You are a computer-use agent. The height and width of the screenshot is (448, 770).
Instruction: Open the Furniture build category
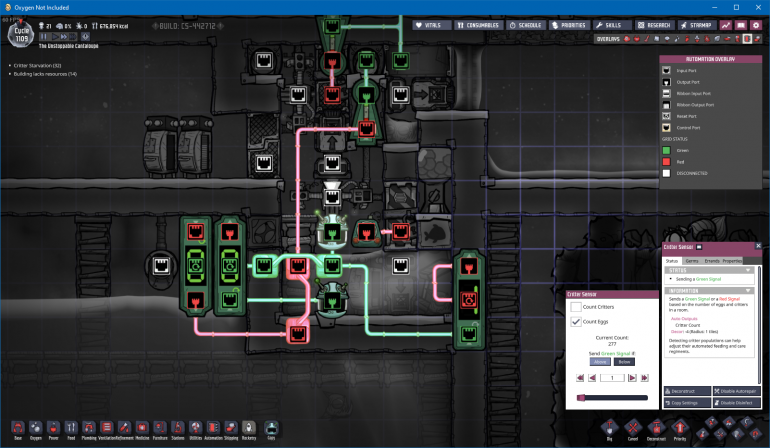(x=160, y=428)
